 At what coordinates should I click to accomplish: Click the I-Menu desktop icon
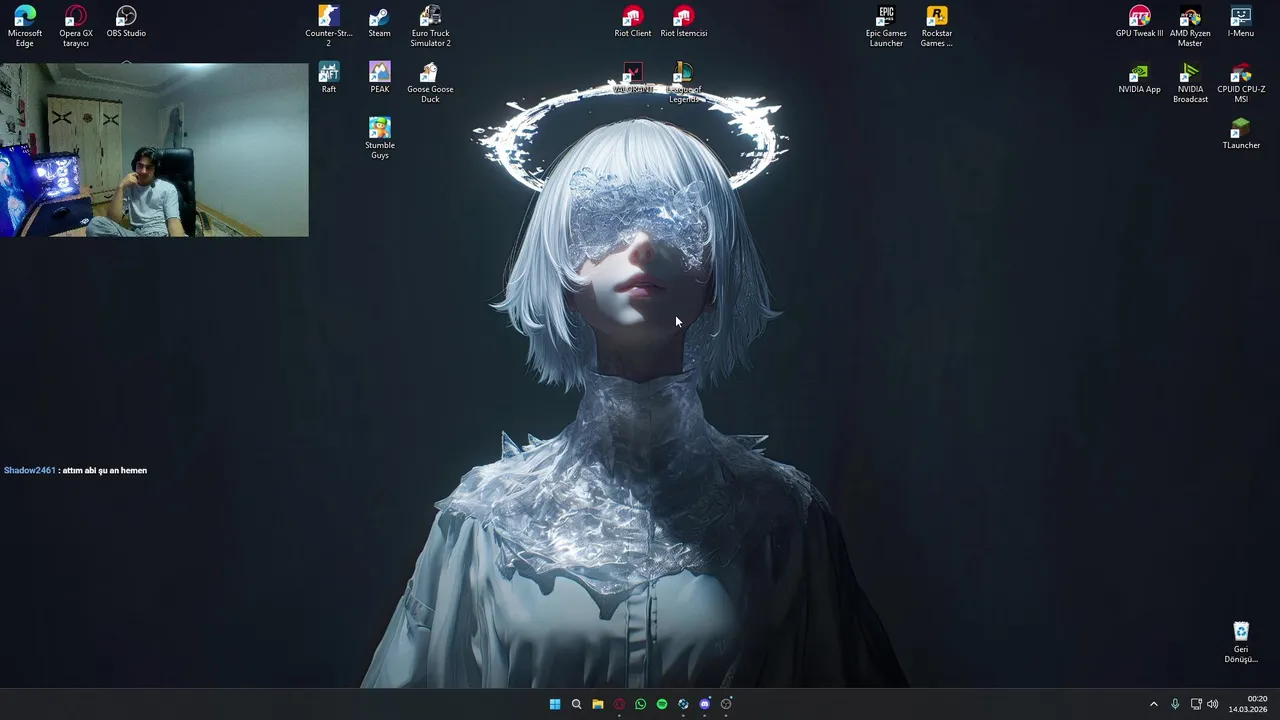[x=1240, y=22]
